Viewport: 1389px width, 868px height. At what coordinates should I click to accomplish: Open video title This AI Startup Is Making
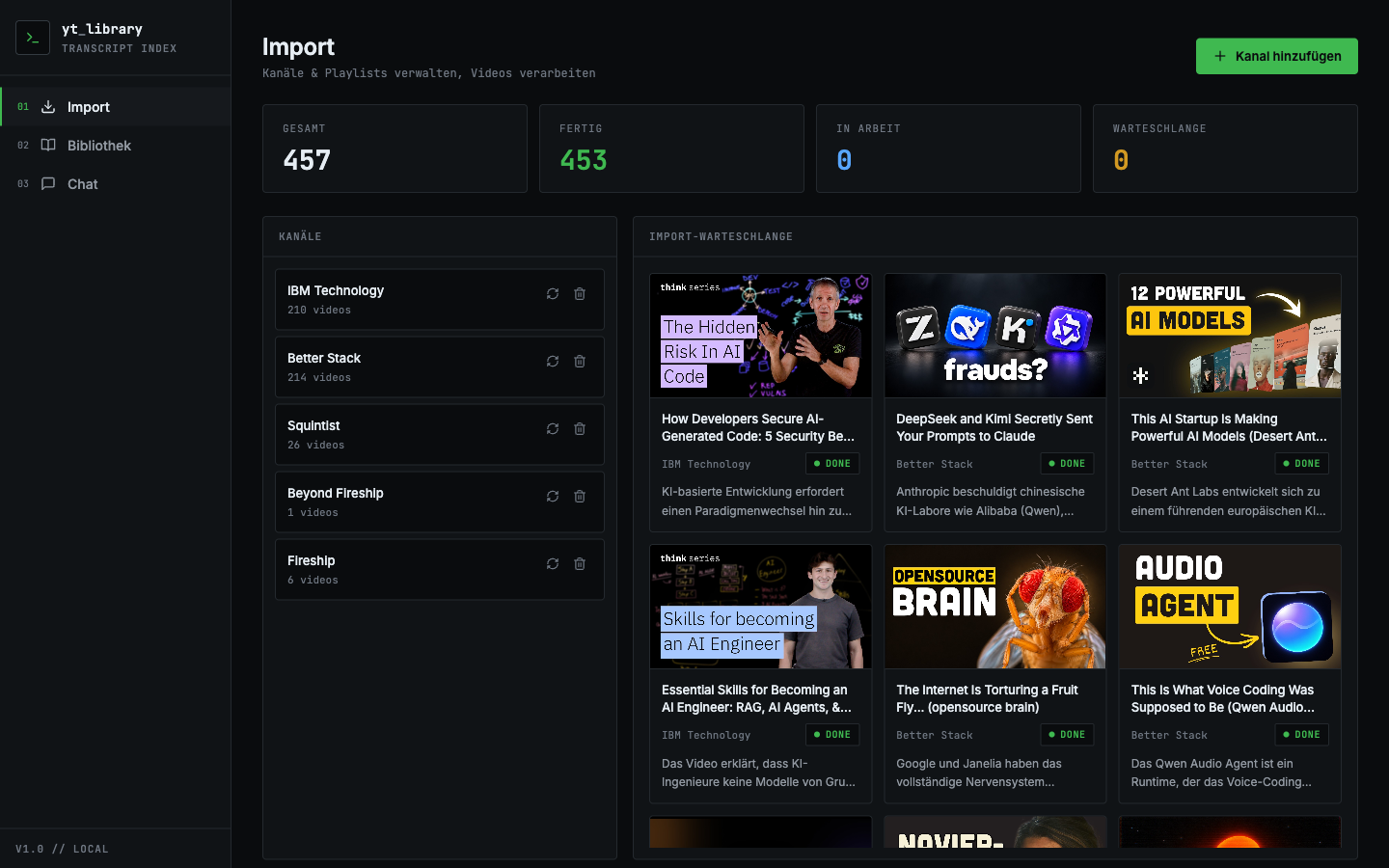pos(1229,427)
